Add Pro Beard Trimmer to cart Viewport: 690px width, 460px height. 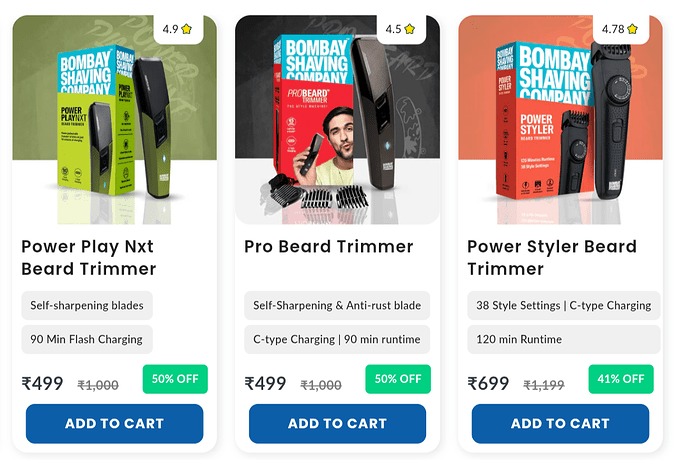(x=337, y=423)
